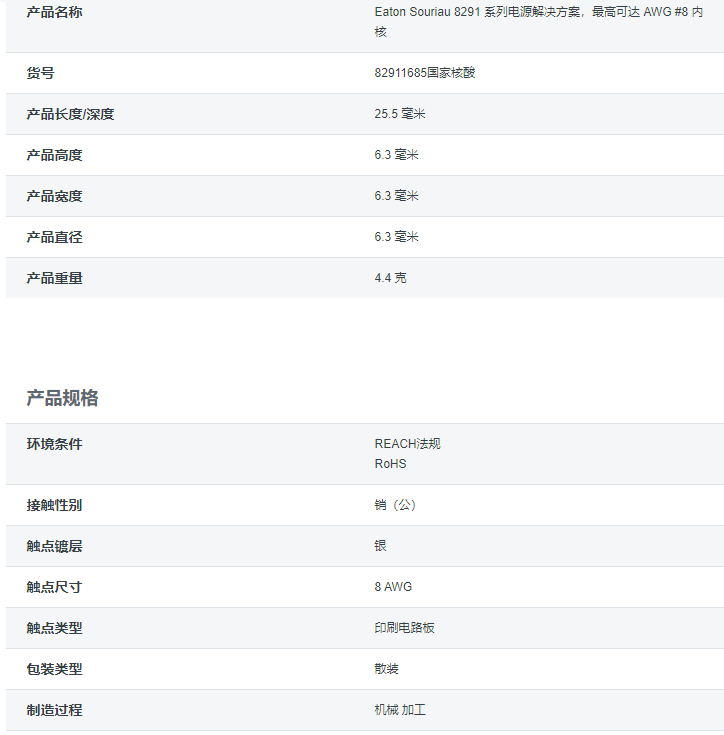Click the 机械 加工 value

[400, 710]
